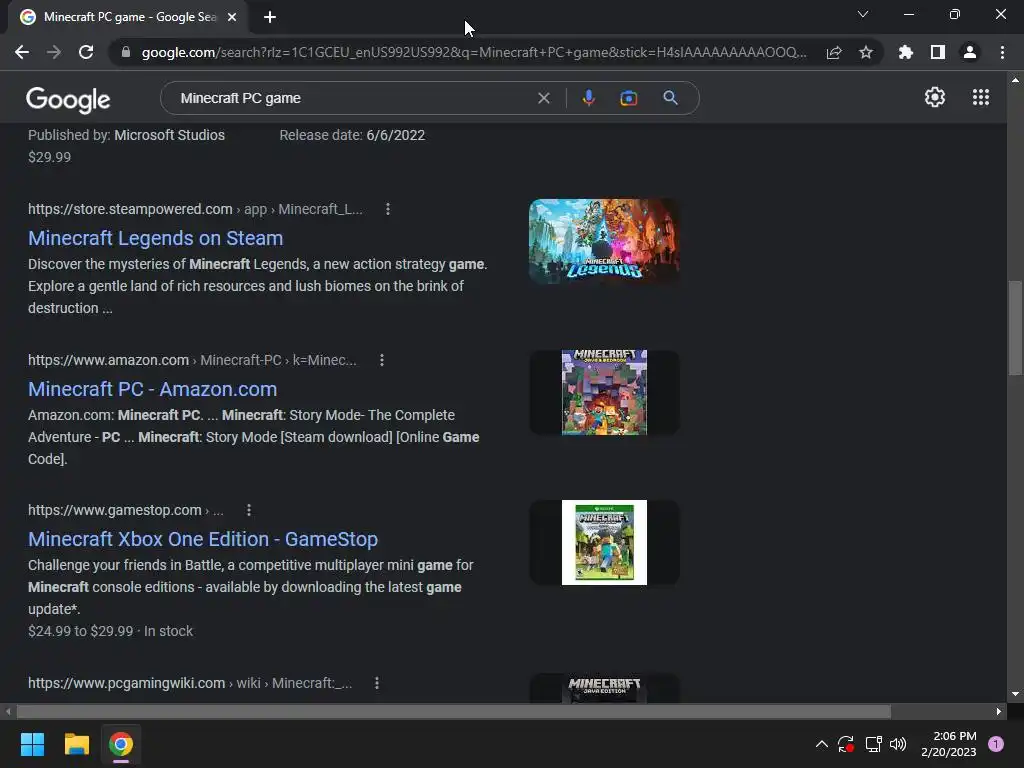Open the Chrome profile menu
This screenshot has height=768, width=1024.
point(970,52)
